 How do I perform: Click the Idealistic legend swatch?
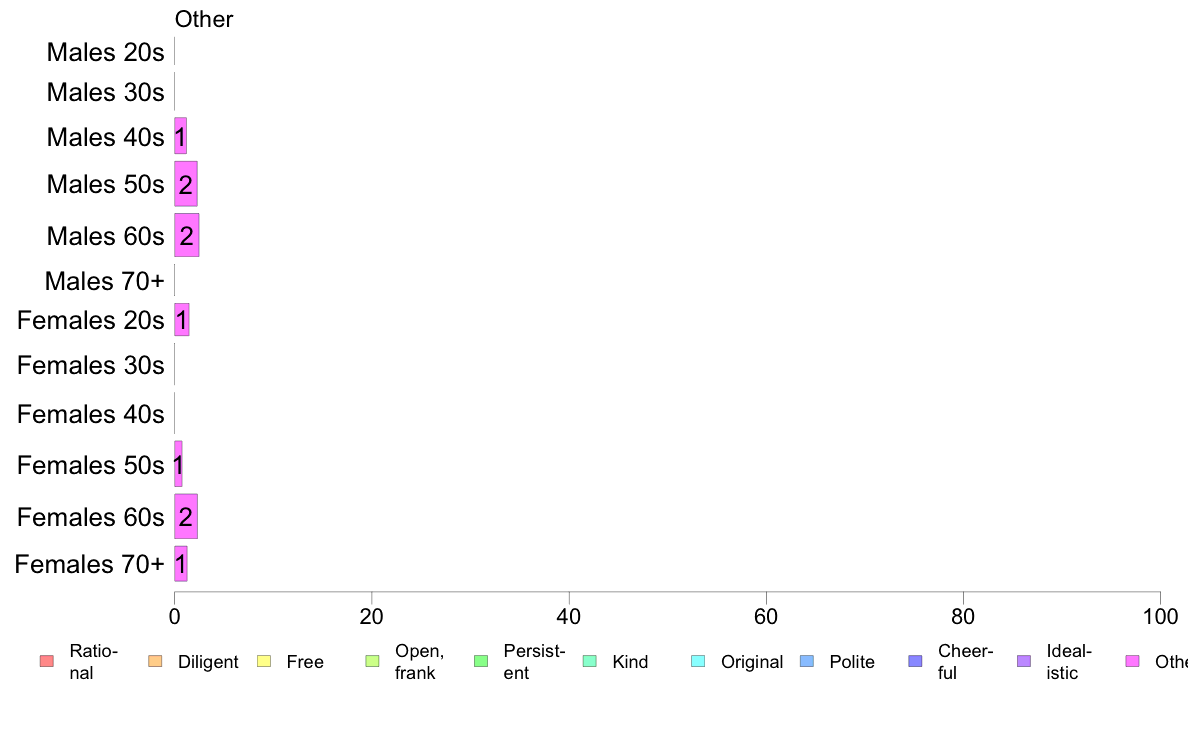click(x=1024, y=662)
